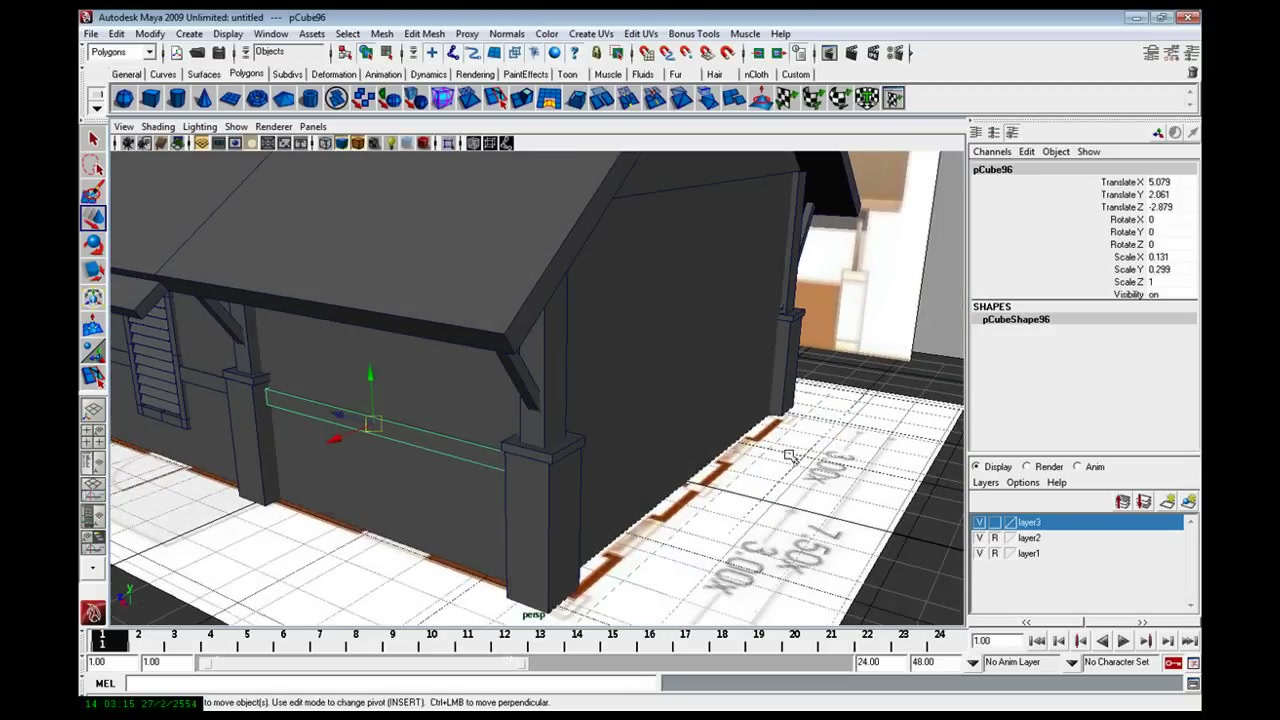
Task: Switch to the Animation shelf tab
Action: (383, 75)
